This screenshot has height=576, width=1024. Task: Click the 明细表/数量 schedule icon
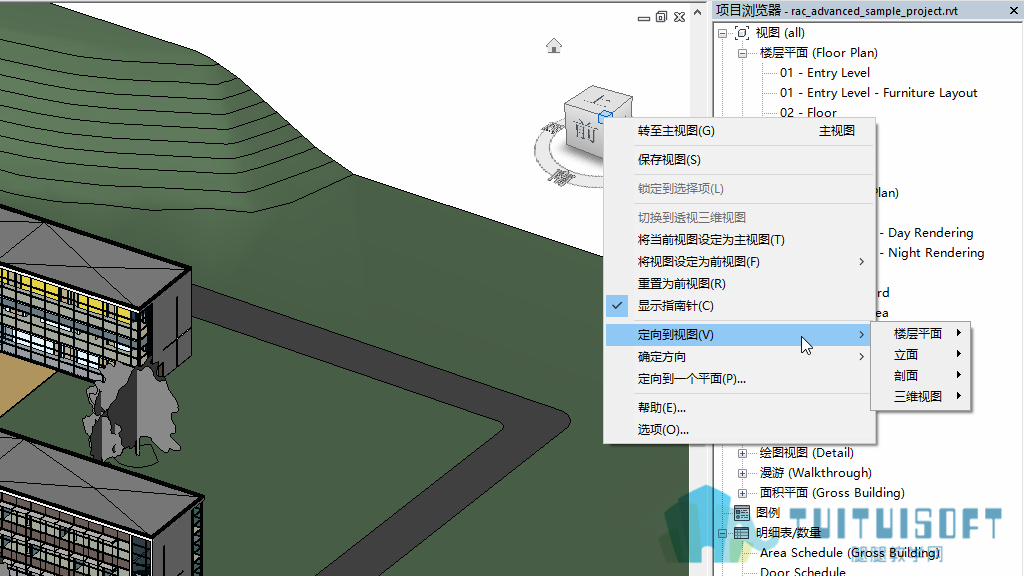click(742, 533)
